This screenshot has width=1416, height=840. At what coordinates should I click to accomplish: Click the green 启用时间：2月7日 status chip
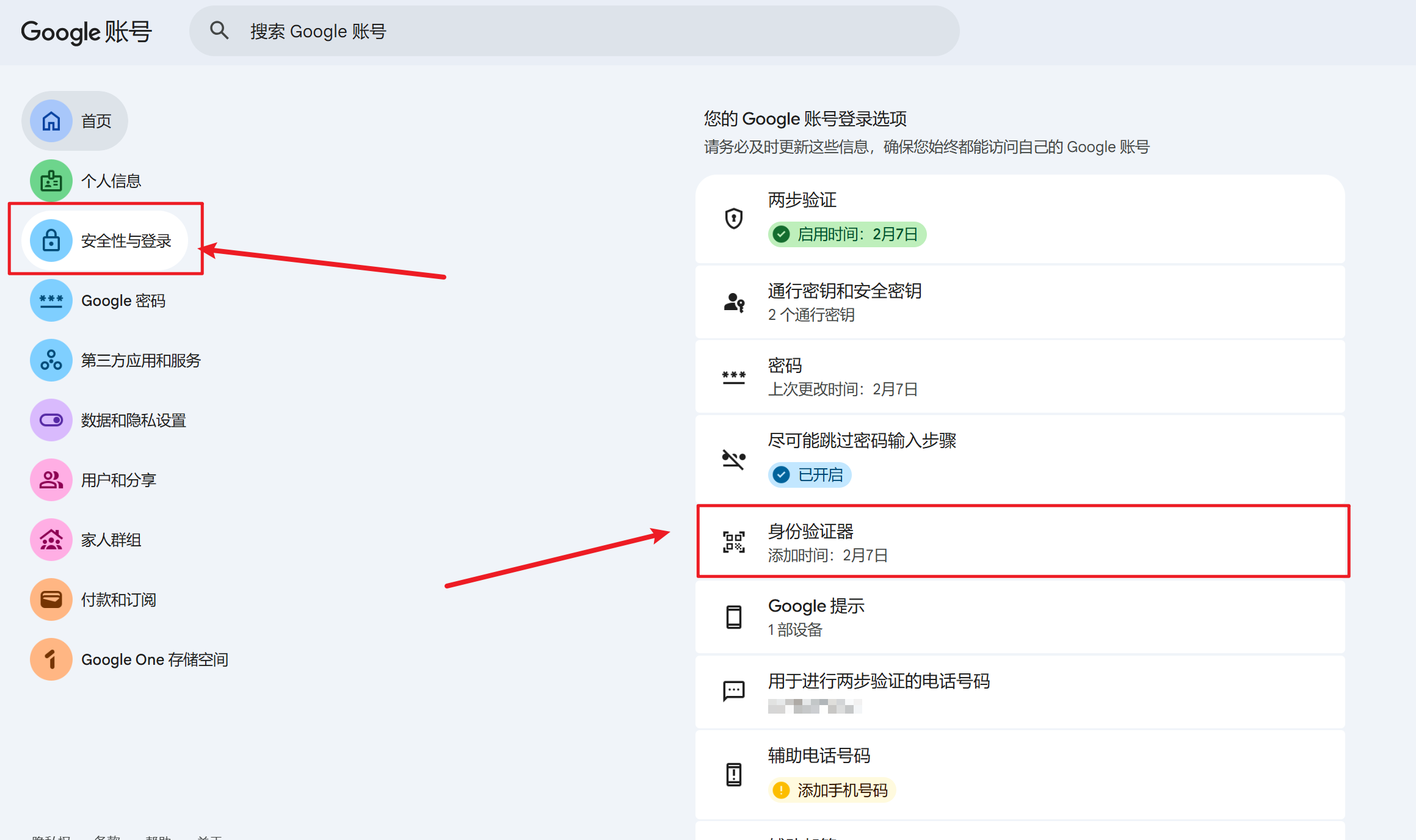tap(847, 234)
